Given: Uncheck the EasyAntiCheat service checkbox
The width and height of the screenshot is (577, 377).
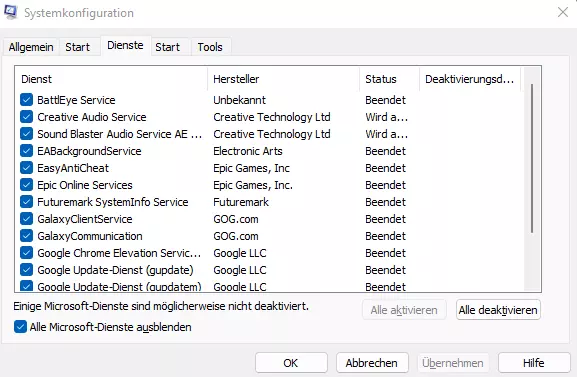Looking at the screenshot, I should tap(26, 168).
